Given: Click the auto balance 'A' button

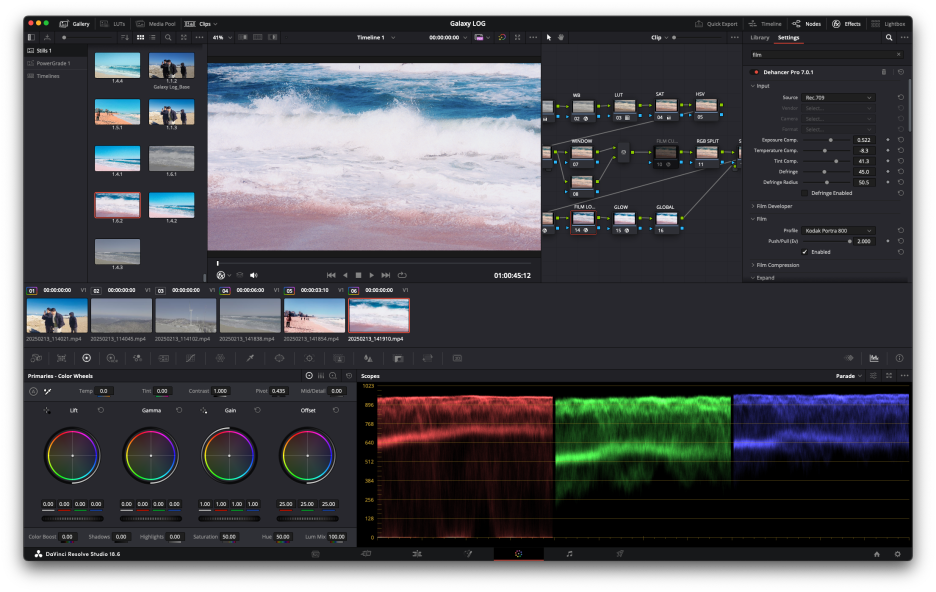Looking at the screenshot, I should click(x=33, y=391).
